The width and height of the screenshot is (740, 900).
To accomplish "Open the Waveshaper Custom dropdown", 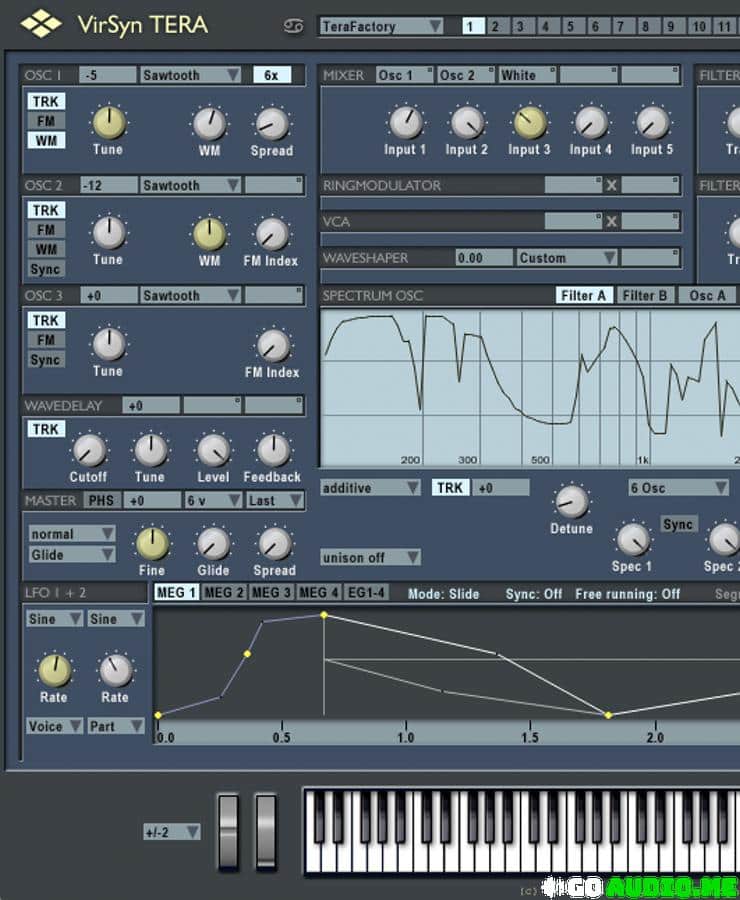I will pos(567,258).
